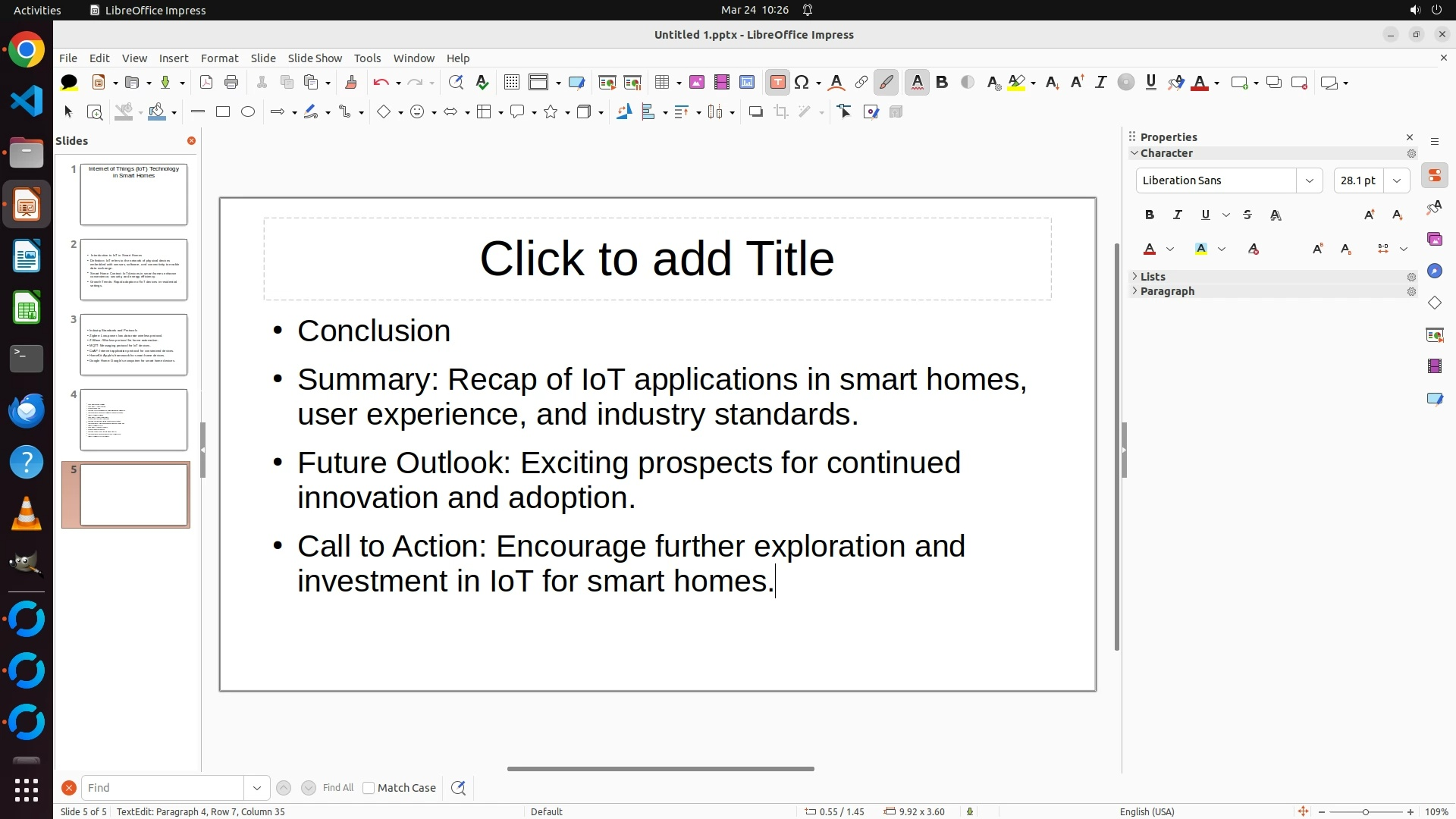
Task: Open the sidebar Gallery panel icon
Action: 1434,240
